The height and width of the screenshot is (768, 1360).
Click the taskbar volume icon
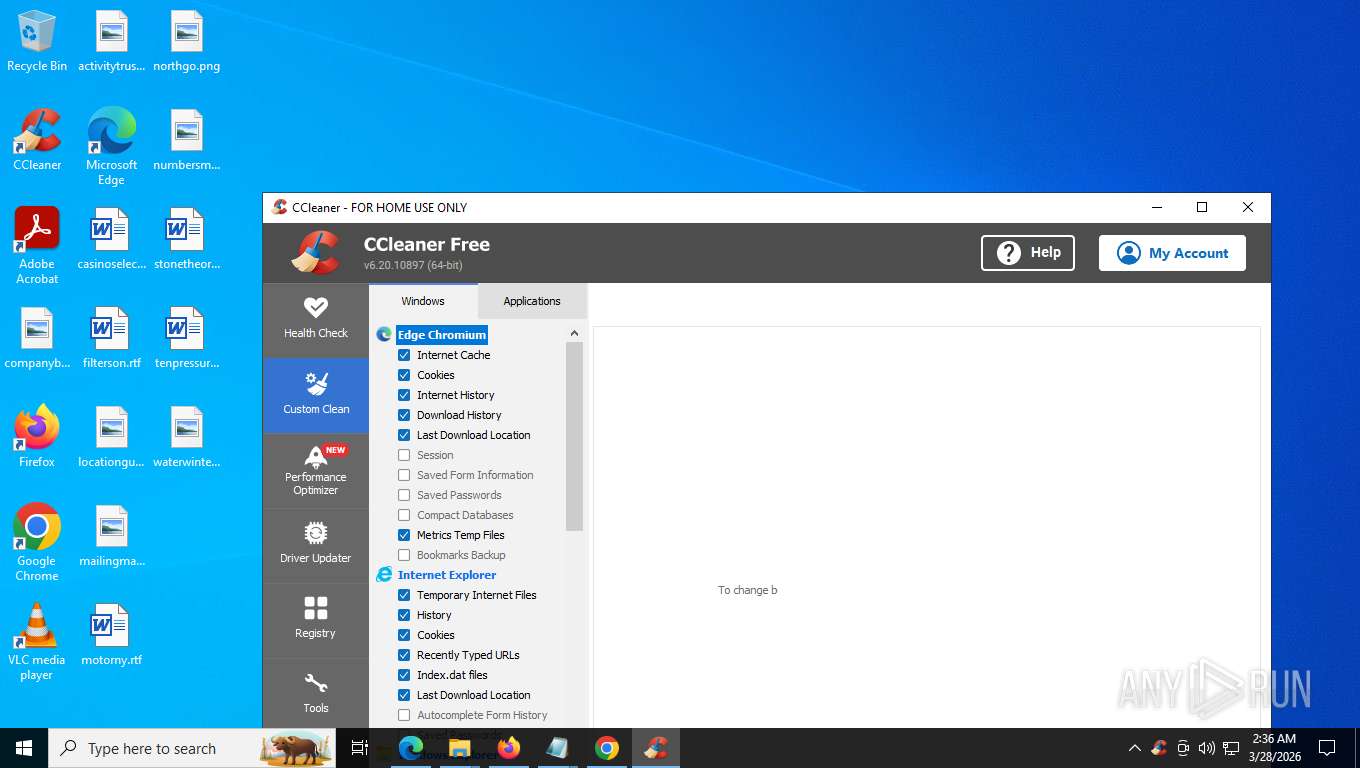(1206, 748)
